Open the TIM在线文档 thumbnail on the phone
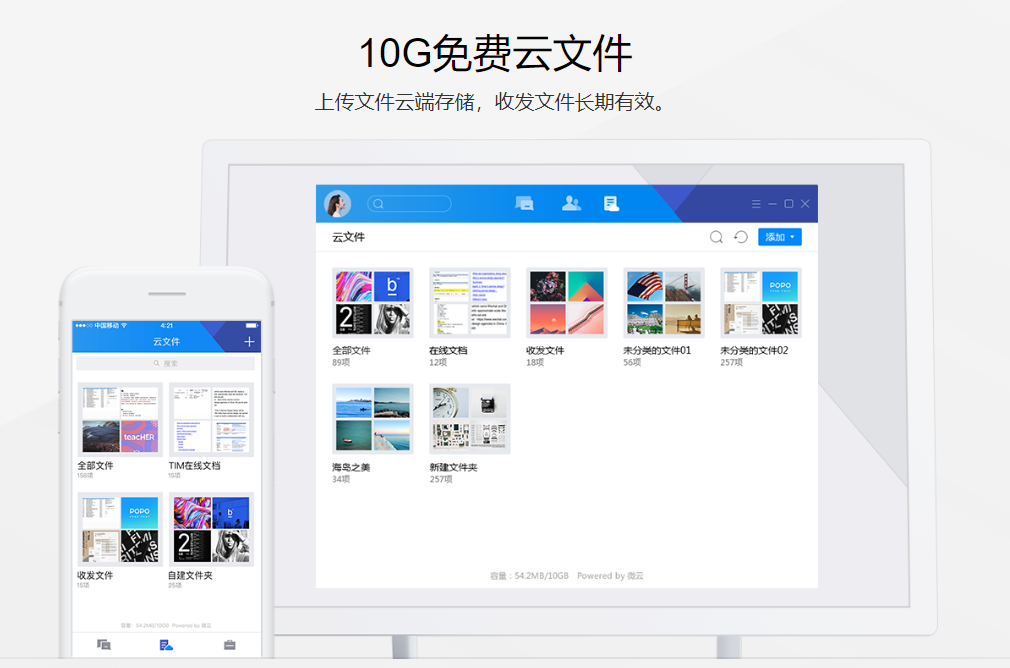1010x668 pixels. pyautogui.click(x=211, y=419)
